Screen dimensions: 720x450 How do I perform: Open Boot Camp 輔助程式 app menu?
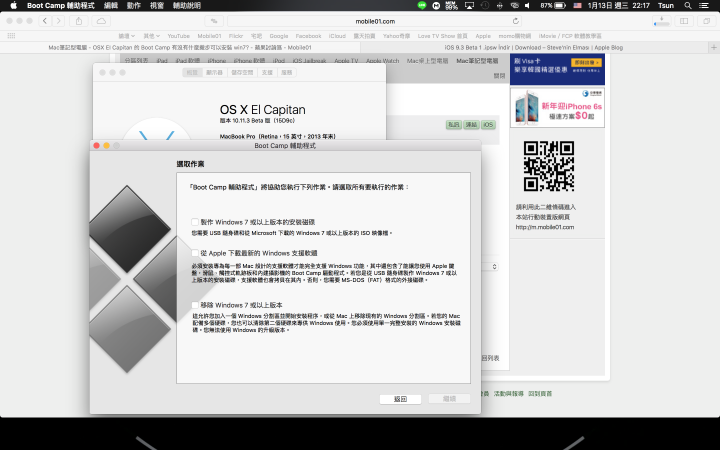[x=61, y=6]
